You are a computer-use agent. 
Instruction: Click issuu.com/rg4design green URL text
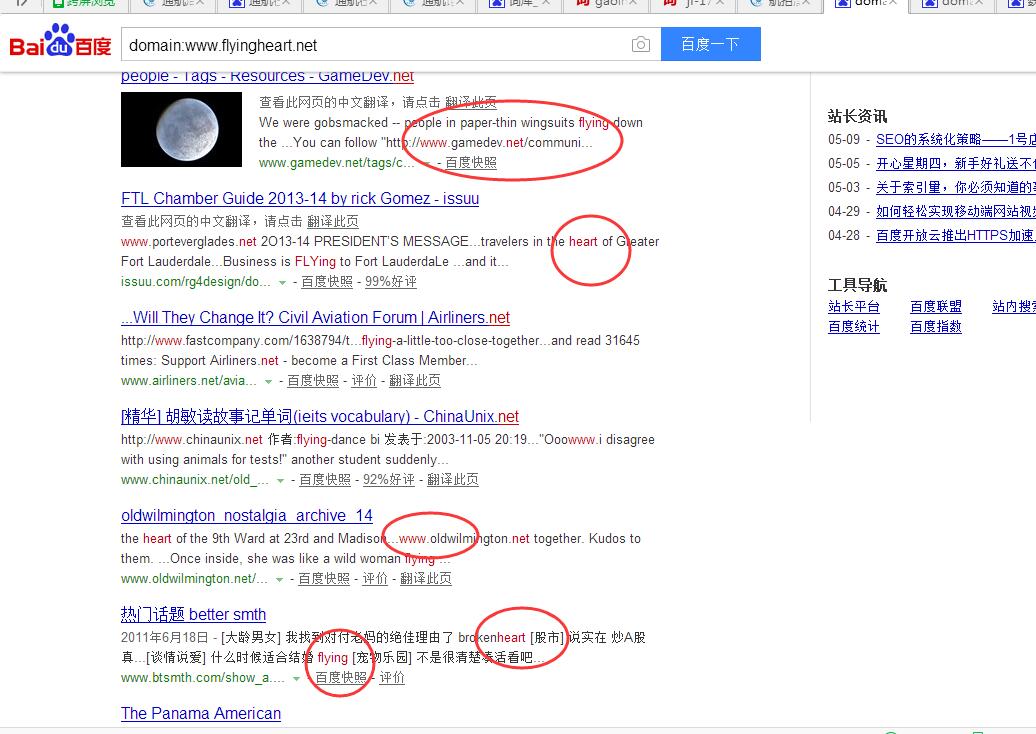pyautogui.click(x=196, y=281)
